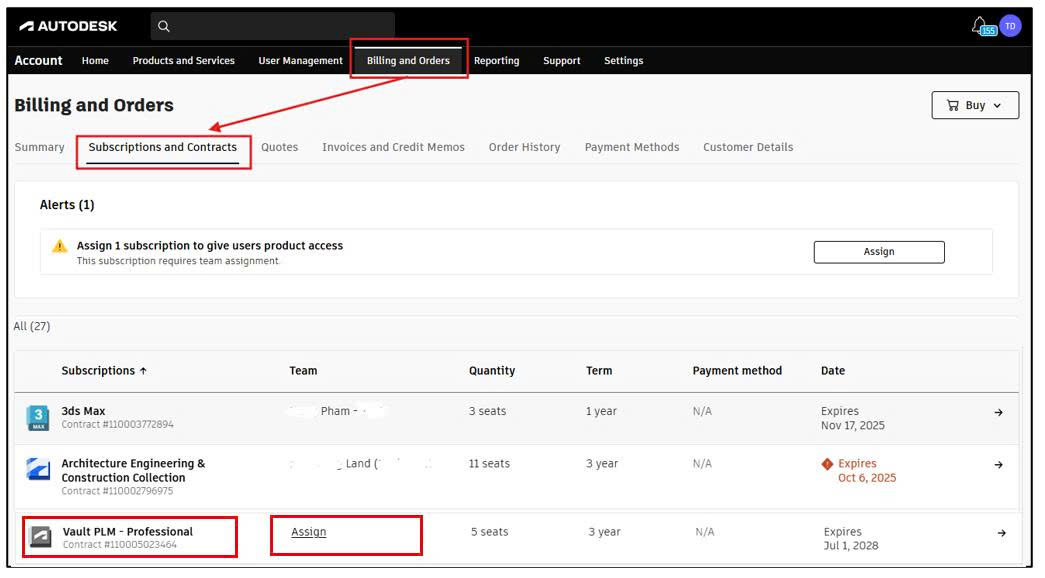Click Contract #110002796975 text
The height and width of the screenshot is (578, 1045).
117,491
